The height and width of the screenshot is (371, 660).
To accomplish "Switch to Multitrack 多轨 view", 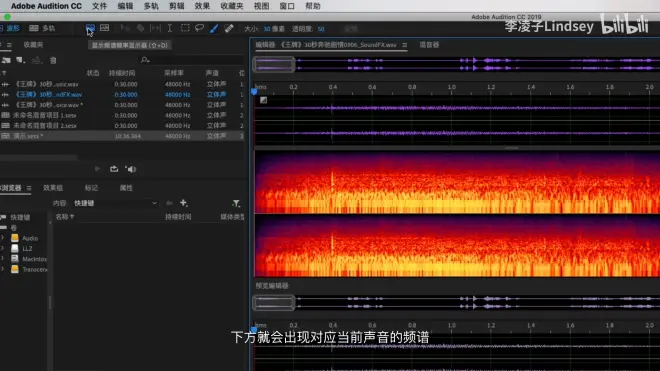I will pos(42,28).
